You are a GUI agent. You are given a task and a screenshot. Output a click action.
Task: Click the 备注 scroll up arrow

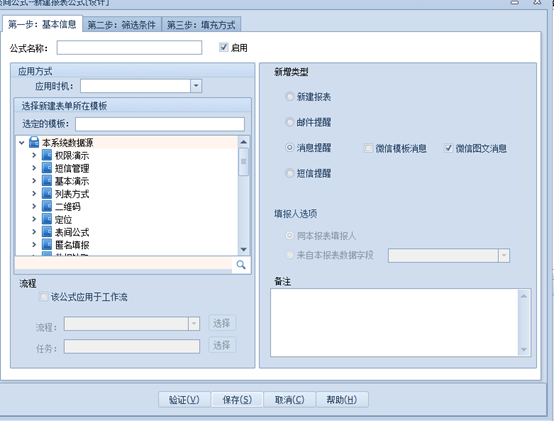coord(524,296)
